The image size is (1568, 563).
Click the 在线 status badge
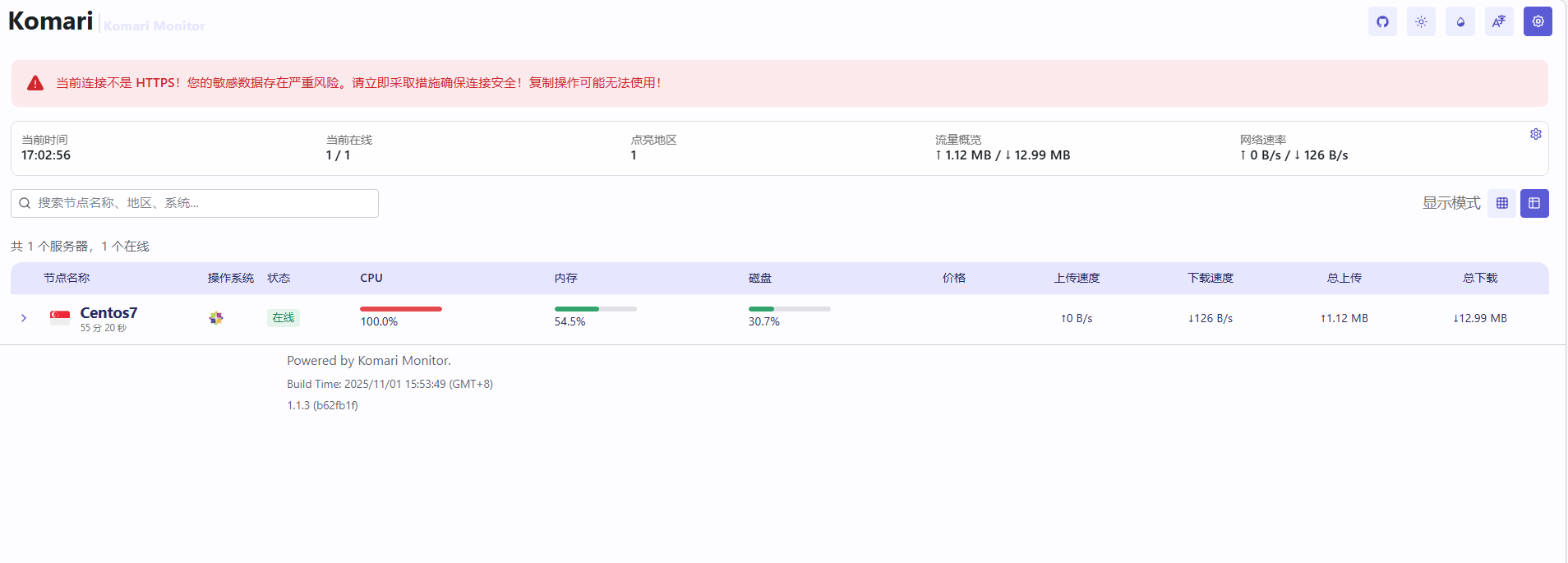click(x=284, y=318)
